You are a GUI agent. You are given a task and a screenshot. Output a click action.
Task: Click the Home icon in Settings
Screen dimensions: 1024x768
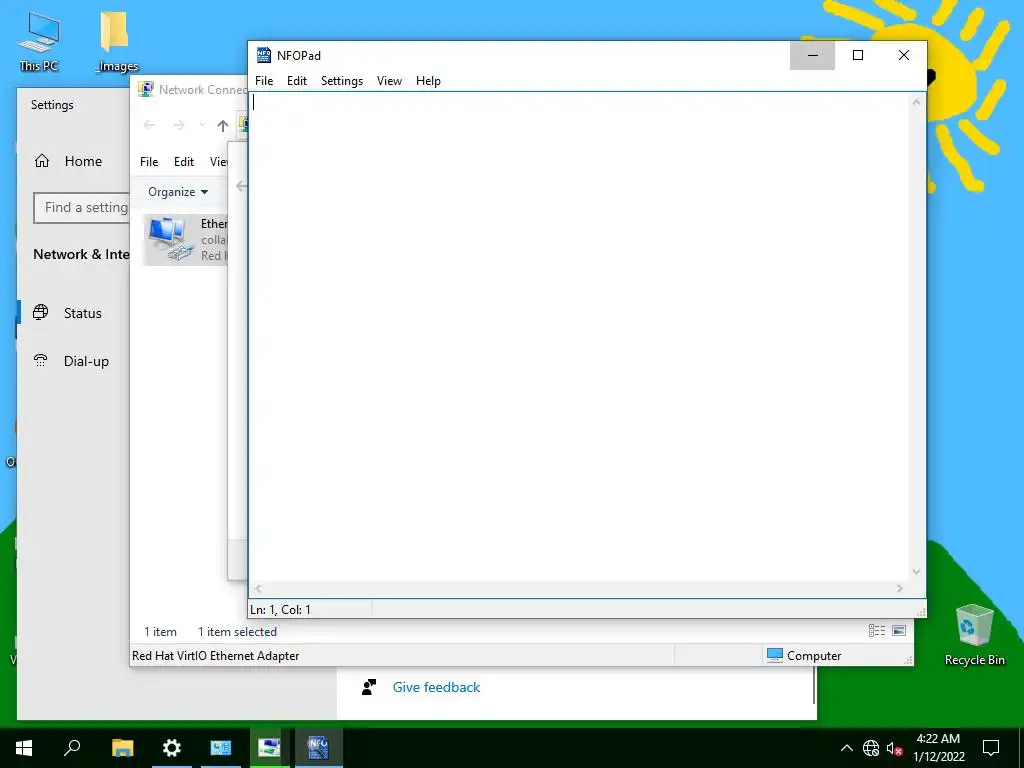tap(42, 161)
